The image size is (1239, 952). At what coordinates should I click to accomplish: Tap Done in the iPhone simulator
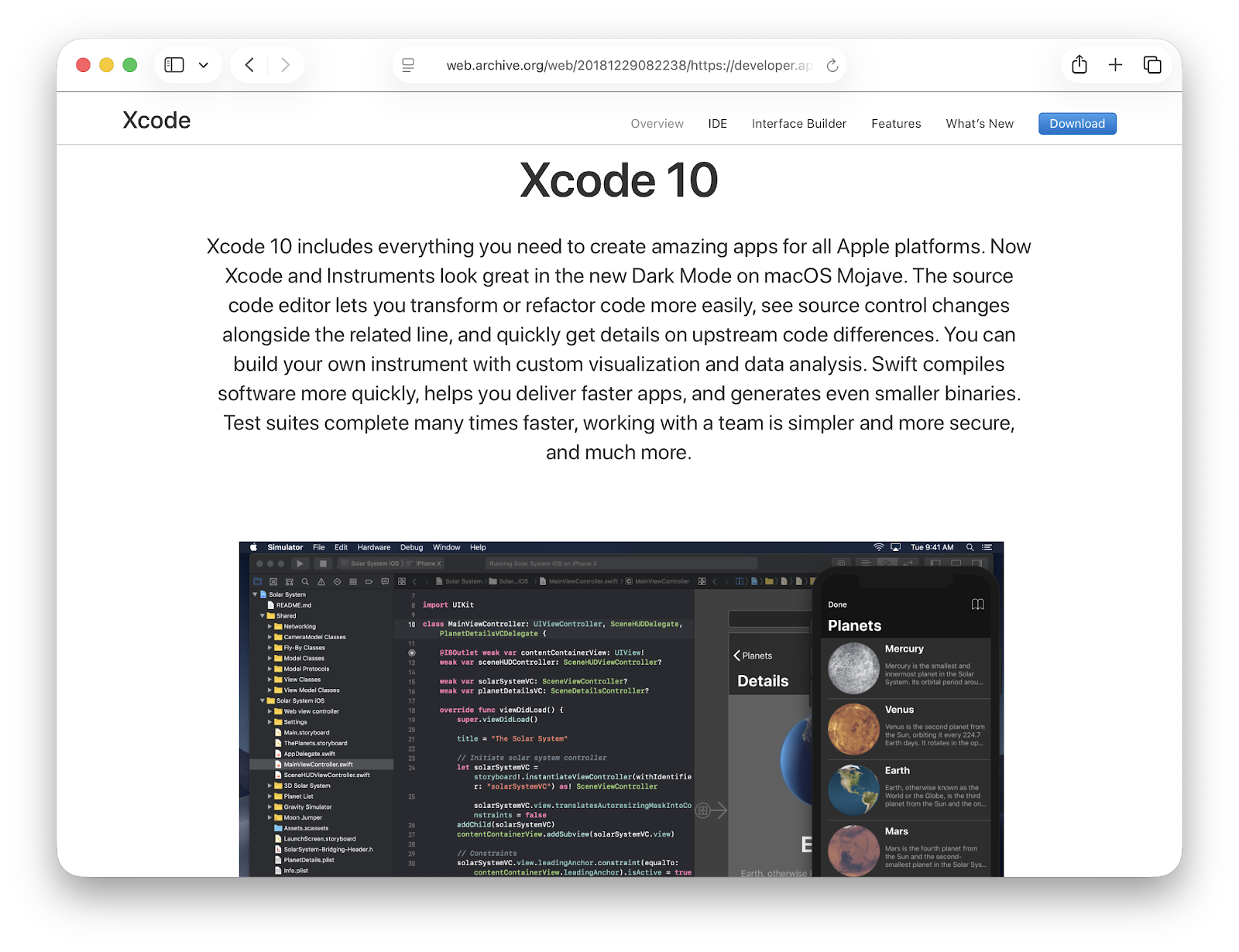click(837, 604)
